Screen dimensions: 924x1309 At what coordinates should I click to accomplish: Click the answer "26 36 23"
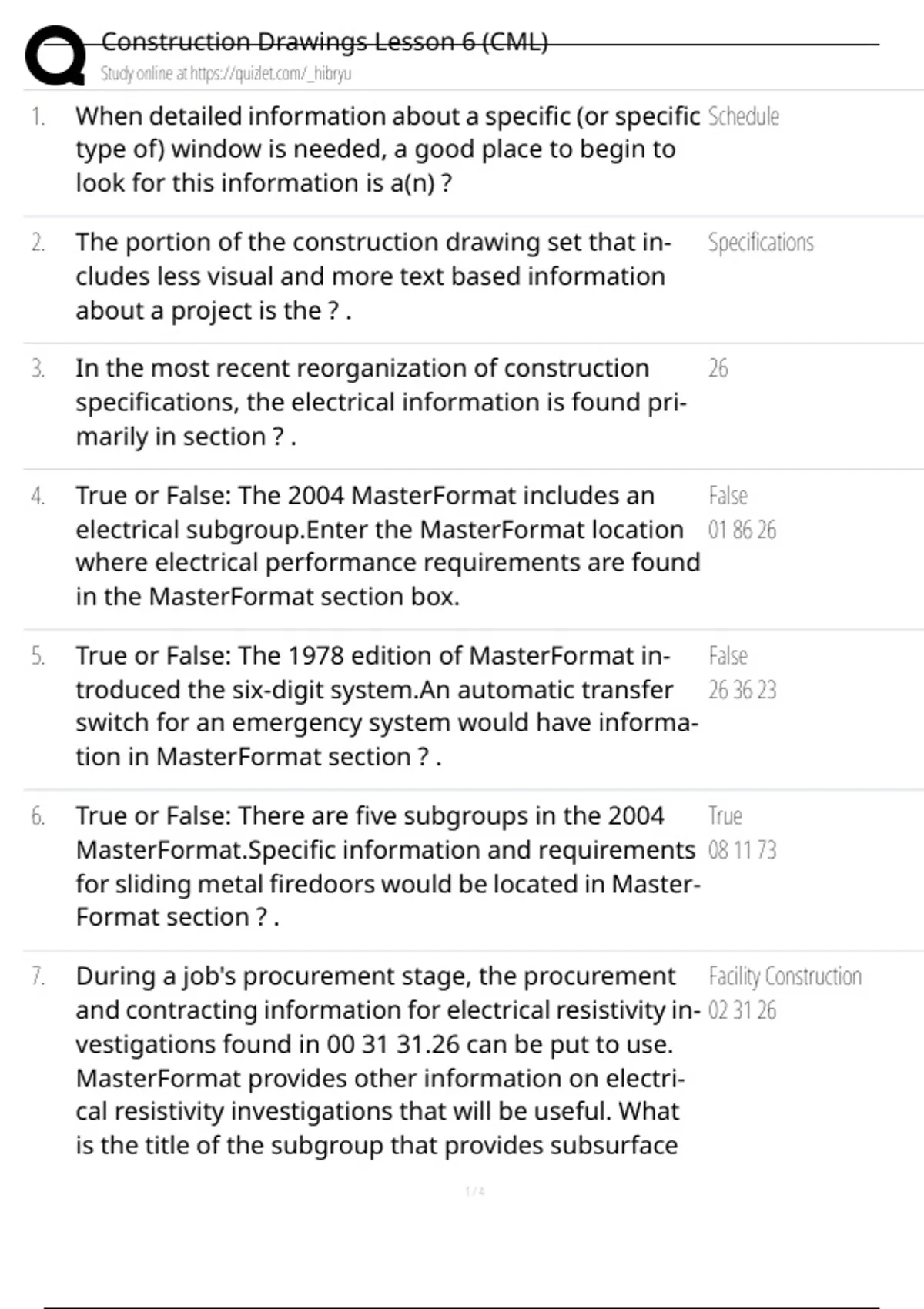742,690
